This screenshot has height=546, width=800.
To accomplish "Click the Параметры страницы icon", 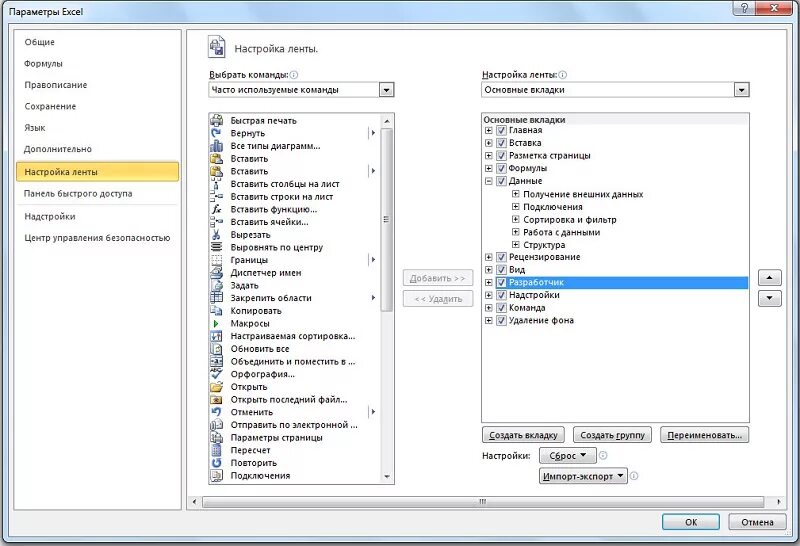I will click(x=216, y=437).
